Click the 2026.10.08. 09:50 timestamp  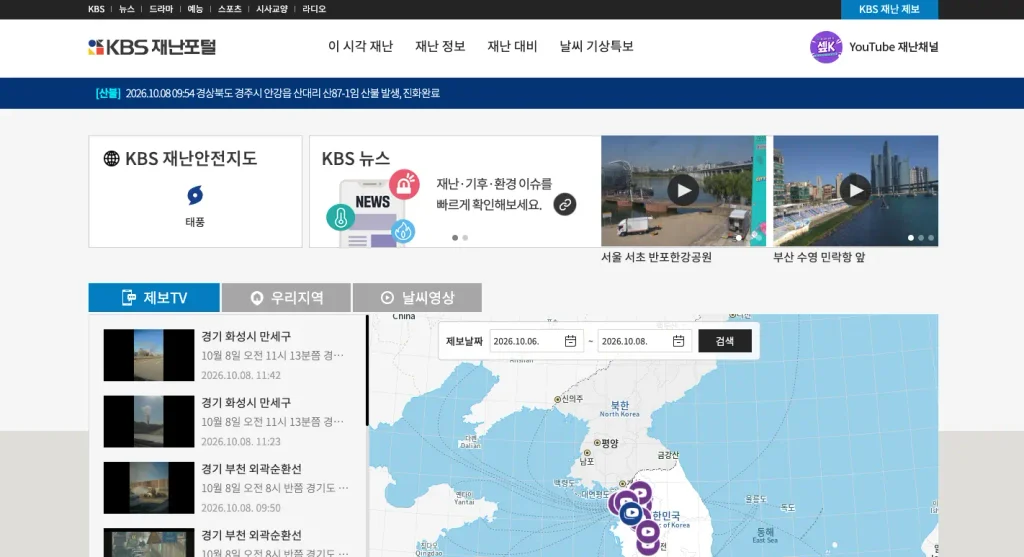tap(240, 508)
